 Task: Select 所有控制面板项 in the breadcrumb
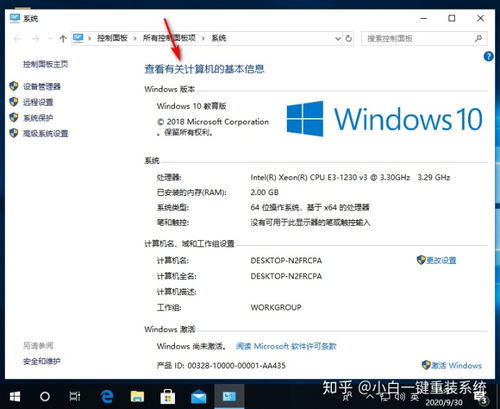(169, 38)
